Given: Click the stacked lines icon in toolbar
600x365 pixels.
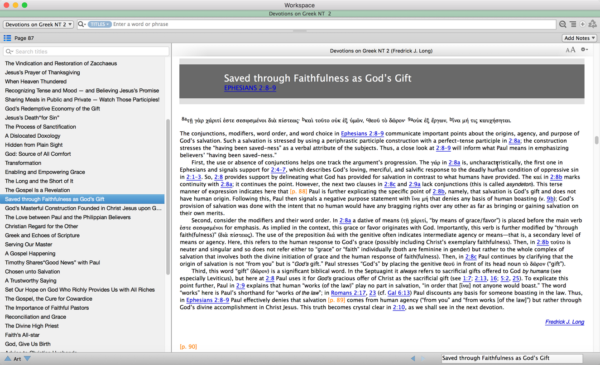Looking at the screenshot, I should tap(573, 24).
